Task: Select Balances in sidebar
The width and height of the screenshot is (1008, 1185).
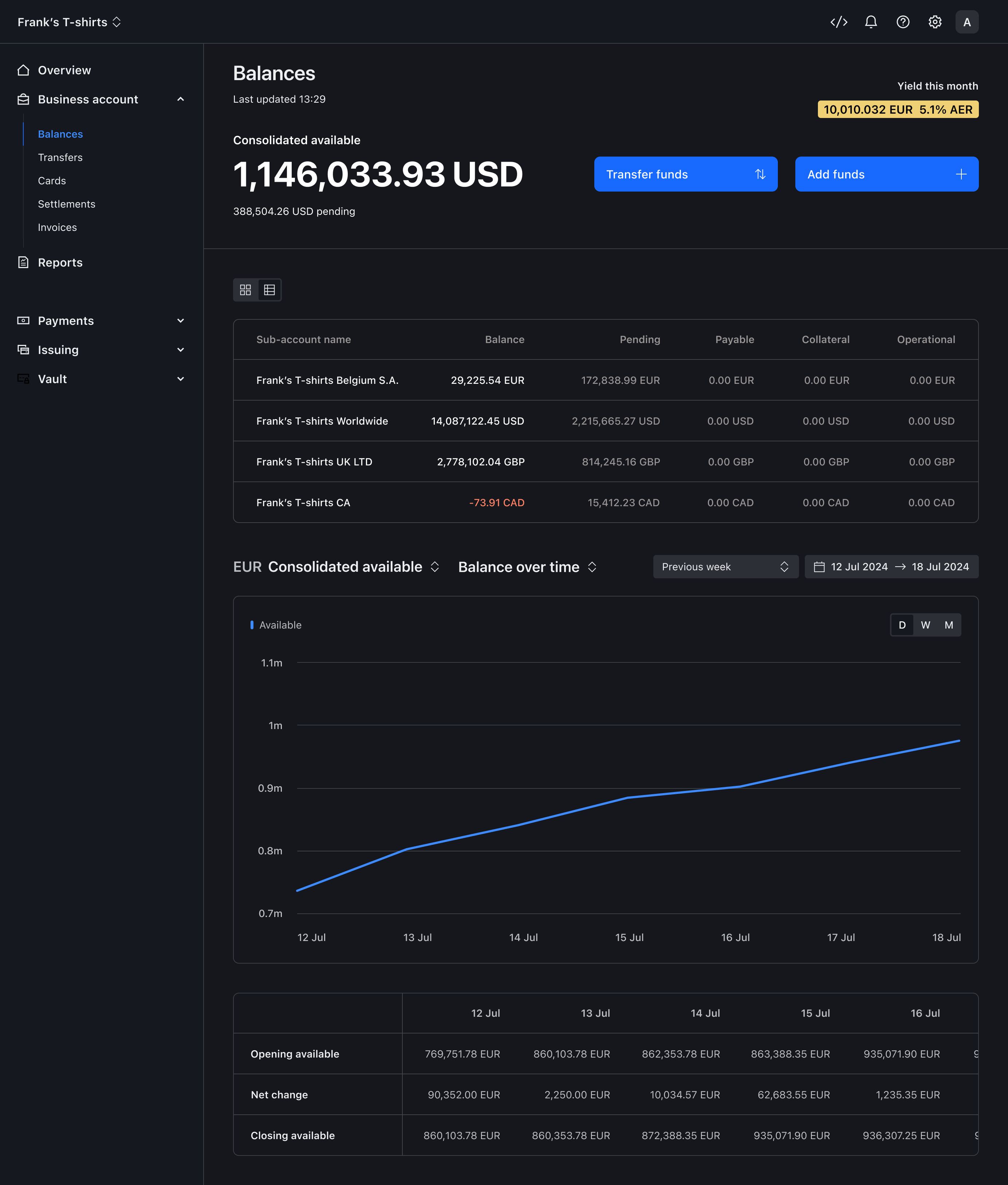Action: pyautogui.click(x=60, y=134)
